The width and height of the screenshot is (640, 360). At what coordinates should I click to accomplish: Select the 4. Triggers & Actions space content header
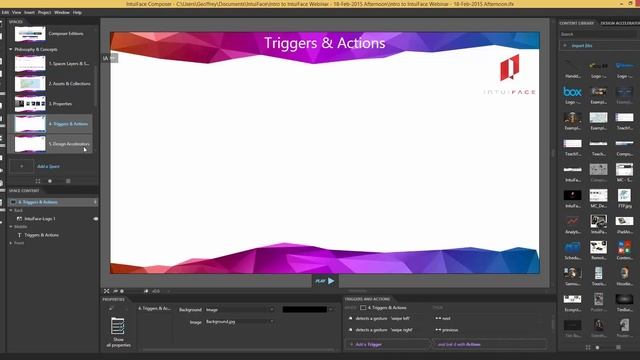click(53, 202)
